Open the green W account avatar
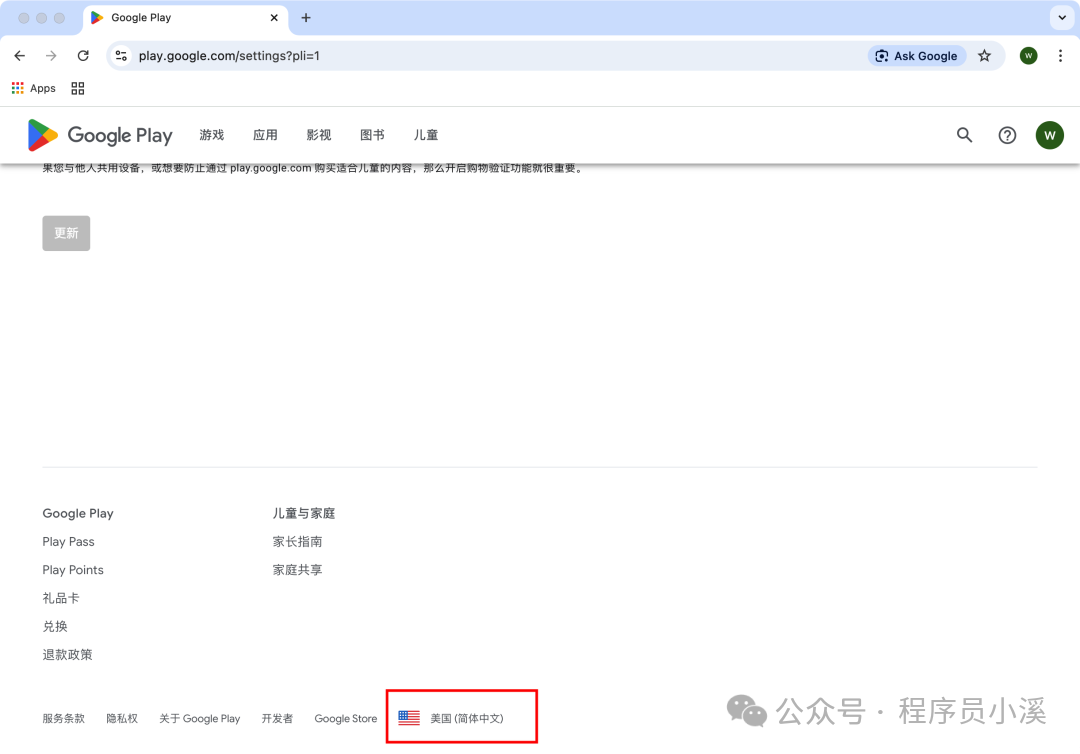The height and width of the screenshot is (754, 1080). pyautogui.click(x=1050, y=135)
